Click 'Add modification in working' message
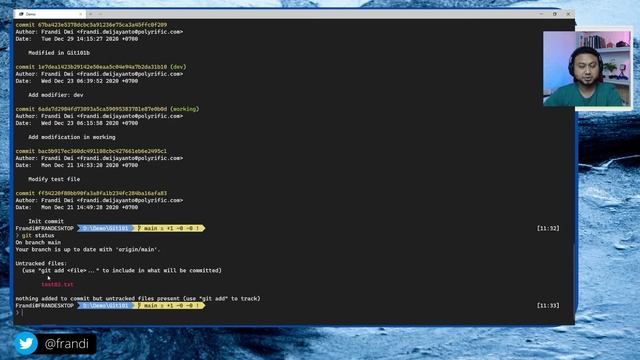Screen dimensions: 640x360 pos(72,137)
